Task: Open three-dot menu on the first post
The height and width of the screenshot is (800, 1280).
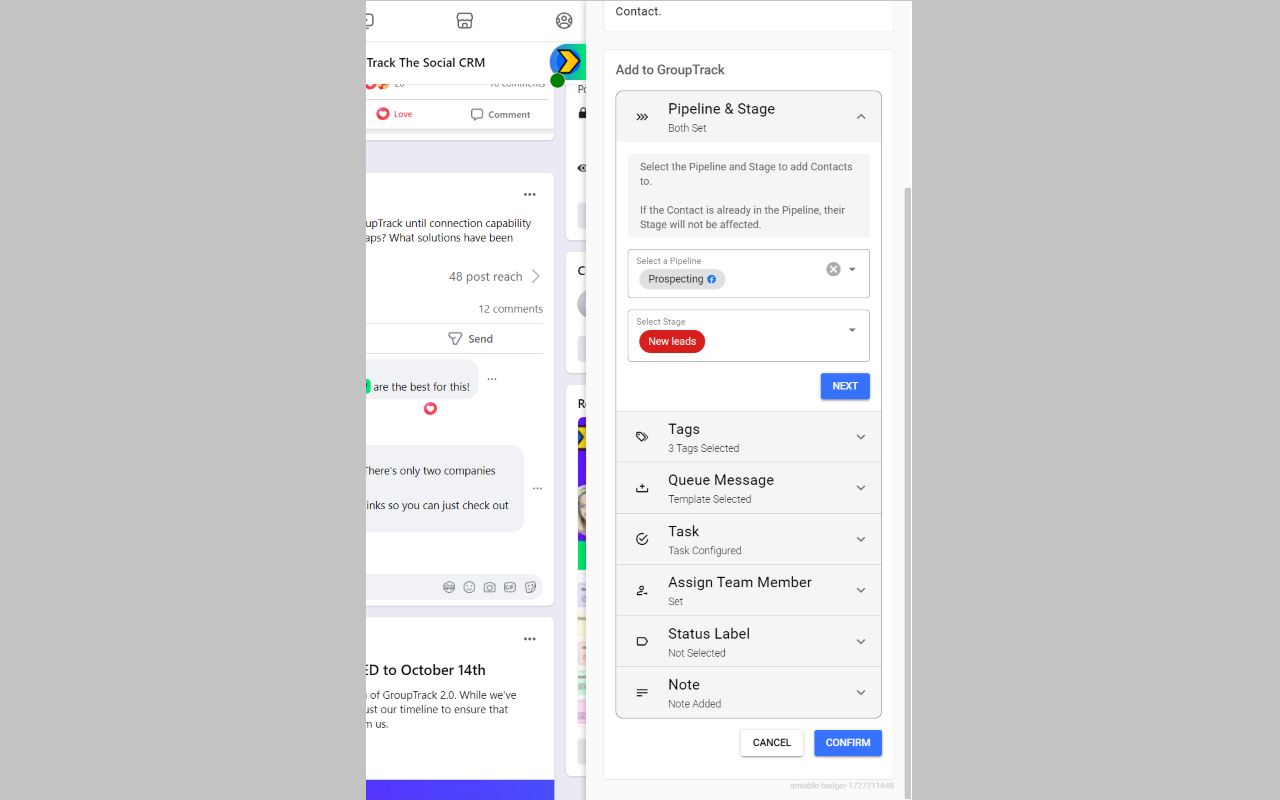Action: tap(530, 195)
